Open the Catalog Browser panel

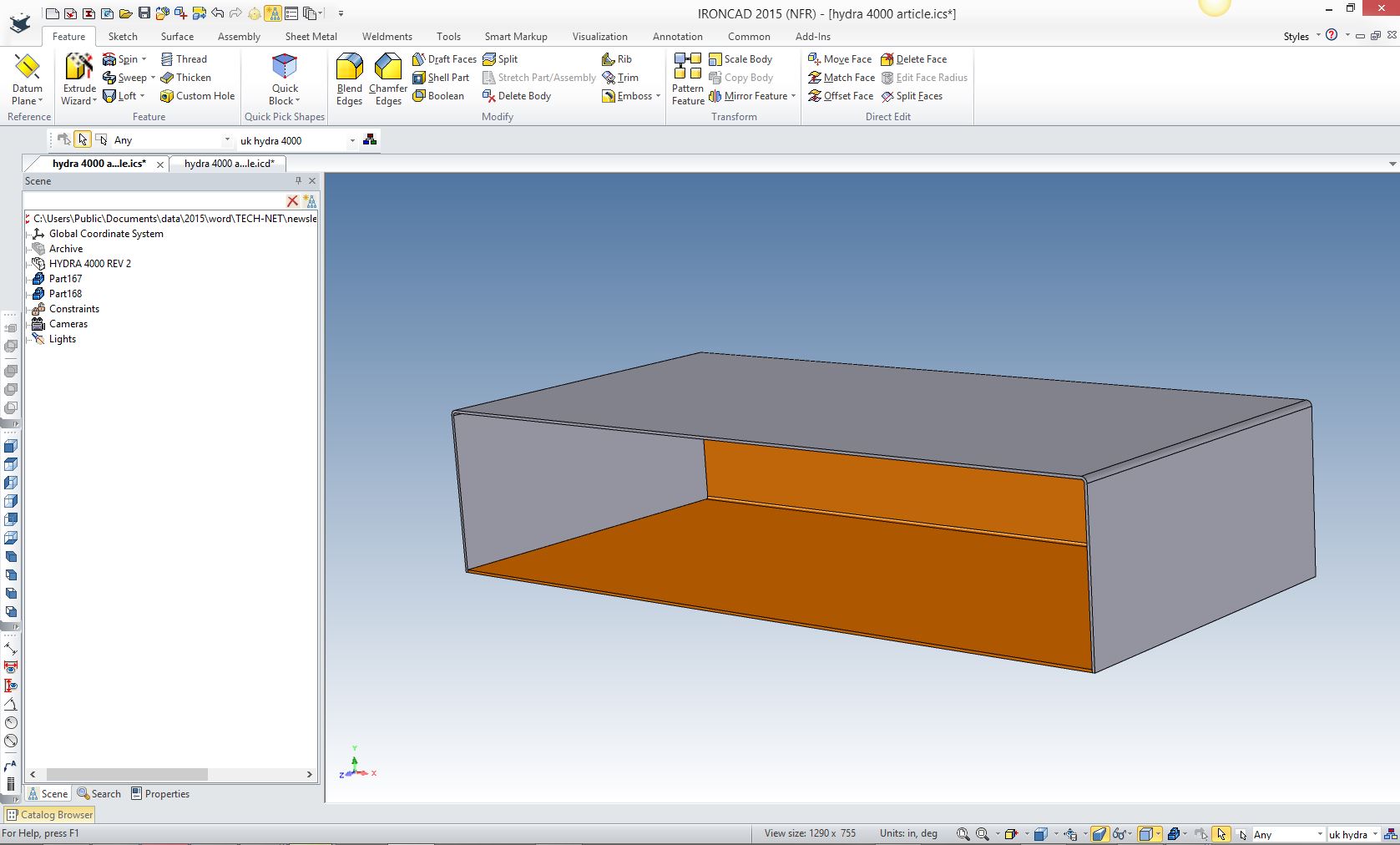click(x=49, y=815)
